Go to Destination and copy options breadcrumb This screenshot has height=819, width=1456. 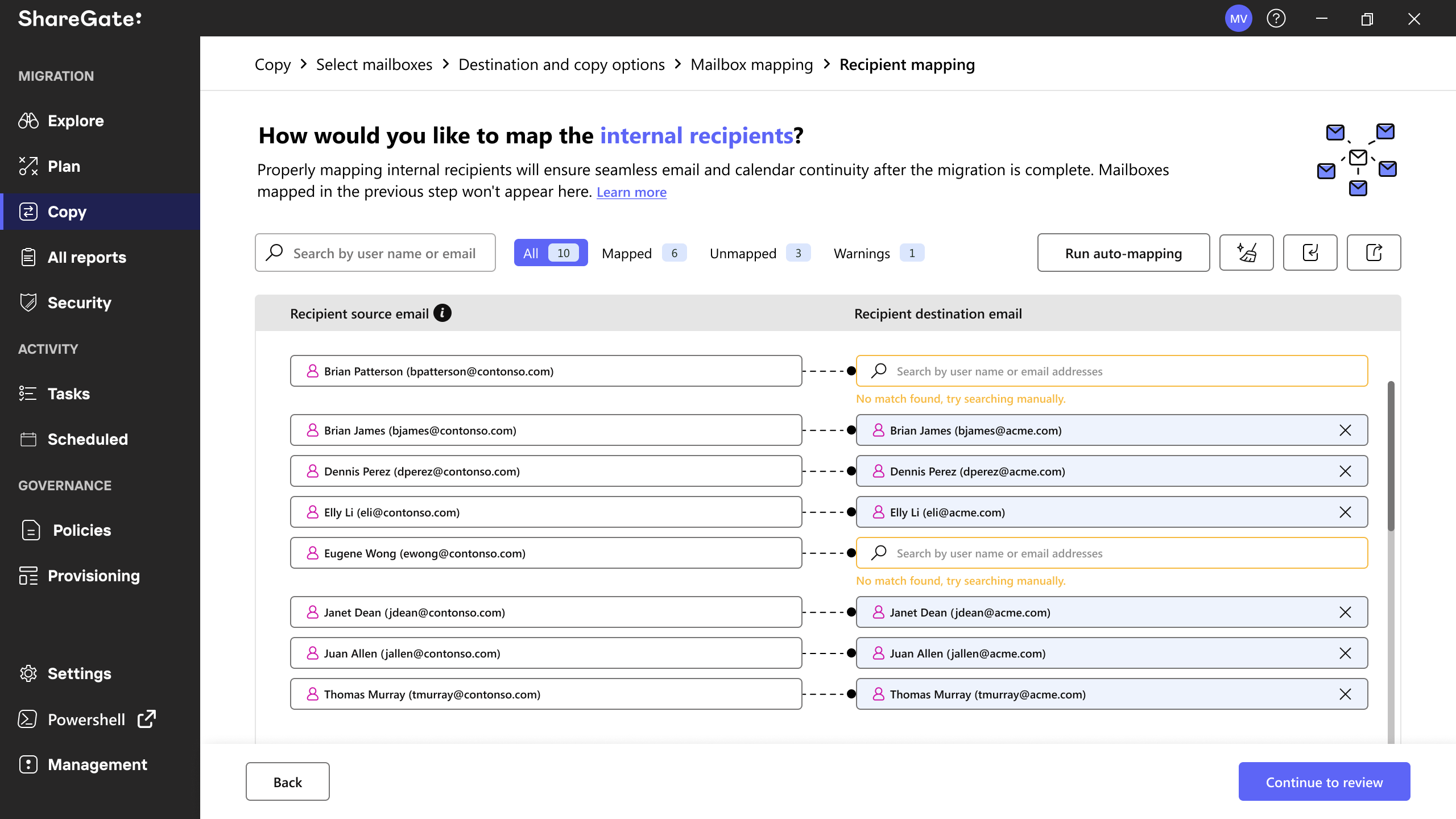561,65
